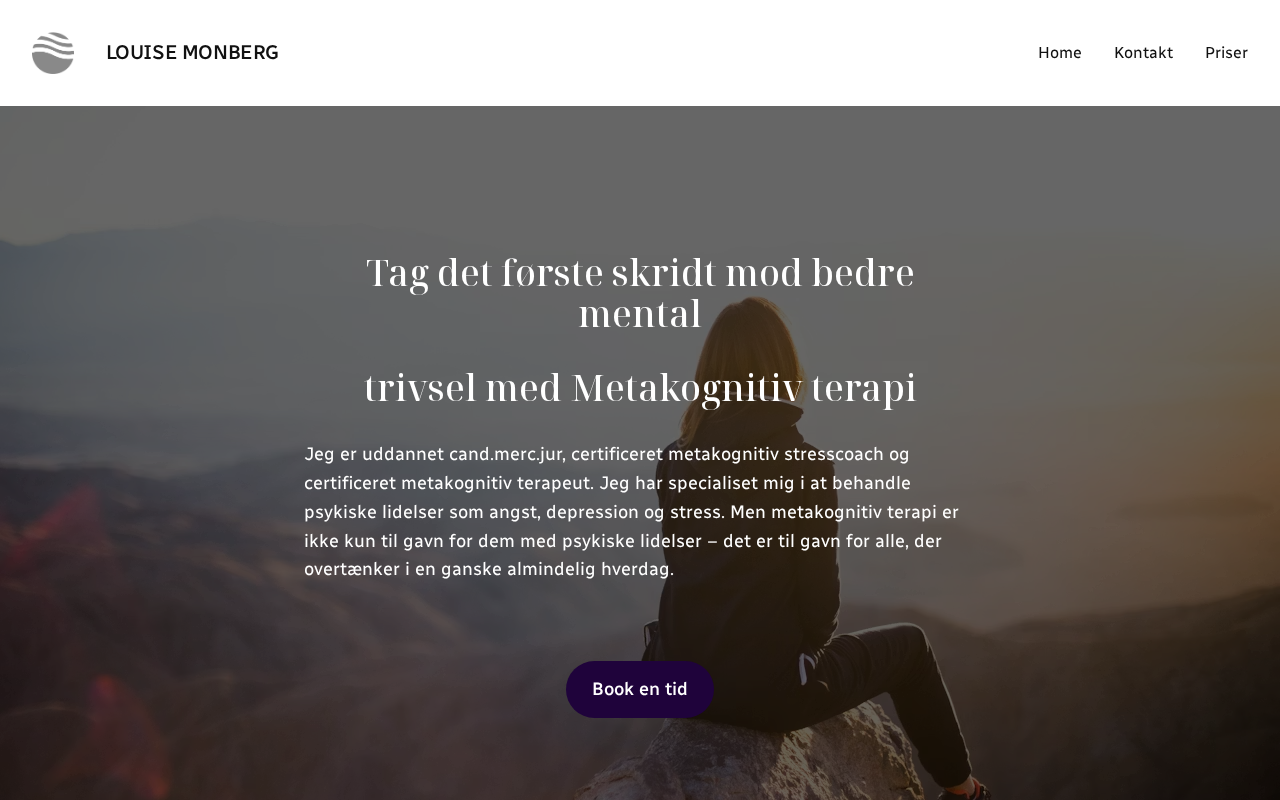Click the heading line 'Tag det første skridt'
Image resolution: width=1280 pixels, height=800 pixels.
pos(540,273)
